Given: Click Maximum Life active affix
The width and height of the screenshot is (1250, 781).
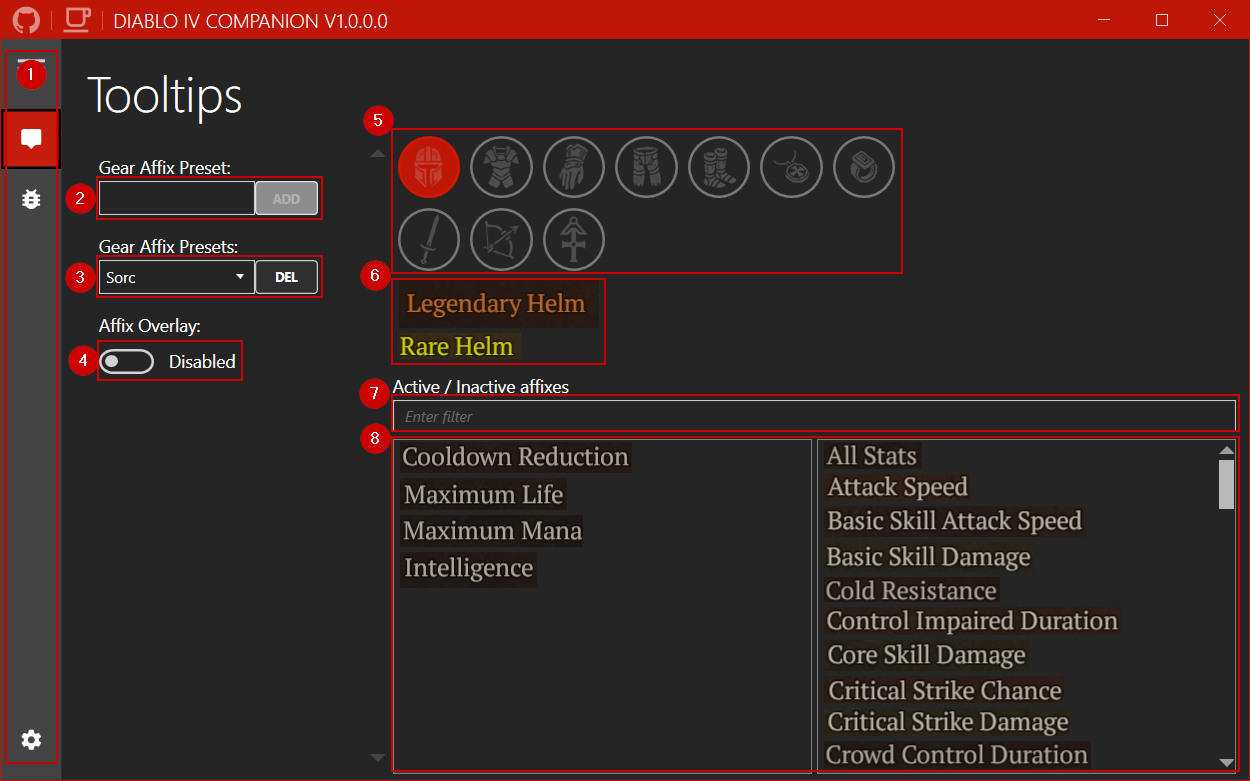Looking at the screenshot, I should pyautogui.click(x=484, y=495).
